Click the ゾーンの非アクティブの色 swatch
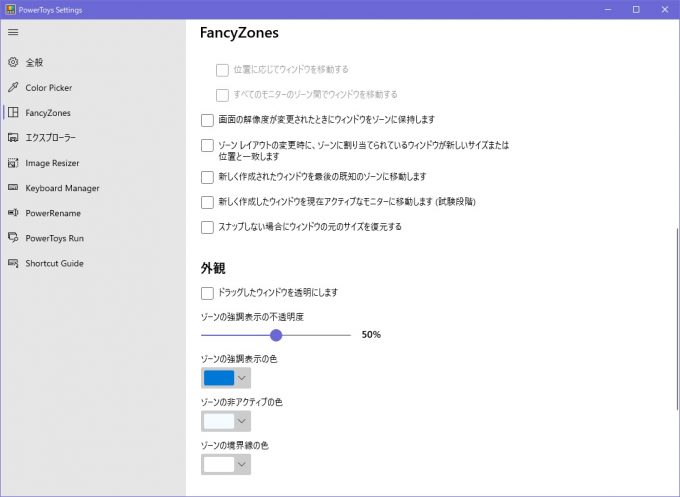 click(x=219, y=421)
